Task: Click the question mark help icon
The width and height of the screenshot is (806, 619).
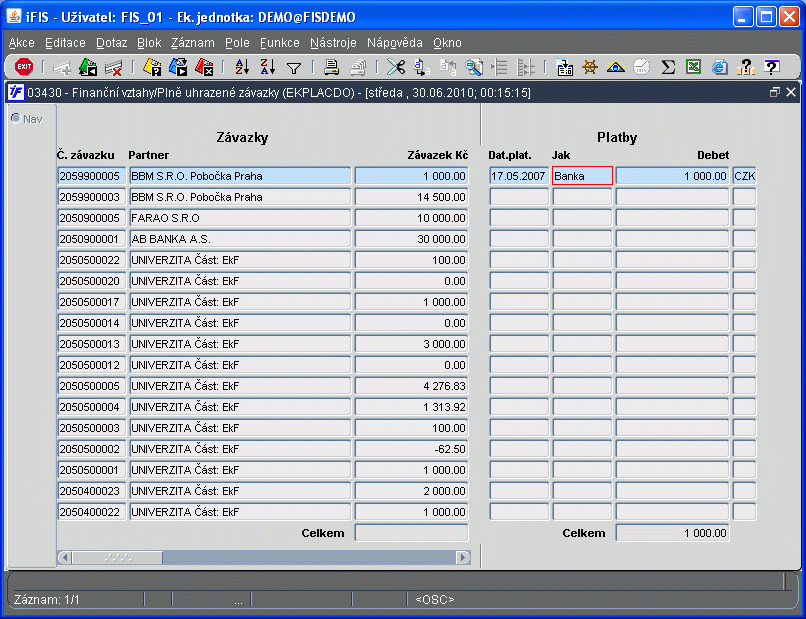Action: (x=771, y=67)
